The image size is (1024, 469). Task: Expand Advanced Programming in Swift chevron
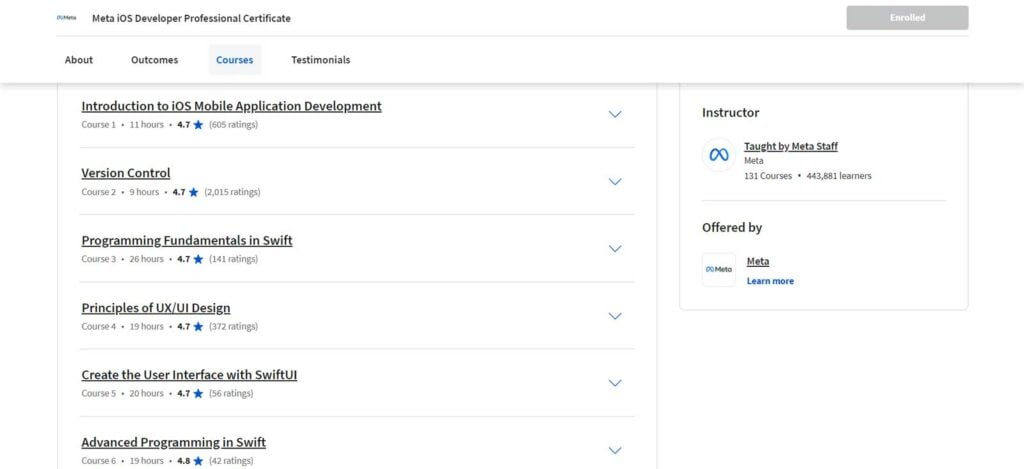(x=615, y=450)
